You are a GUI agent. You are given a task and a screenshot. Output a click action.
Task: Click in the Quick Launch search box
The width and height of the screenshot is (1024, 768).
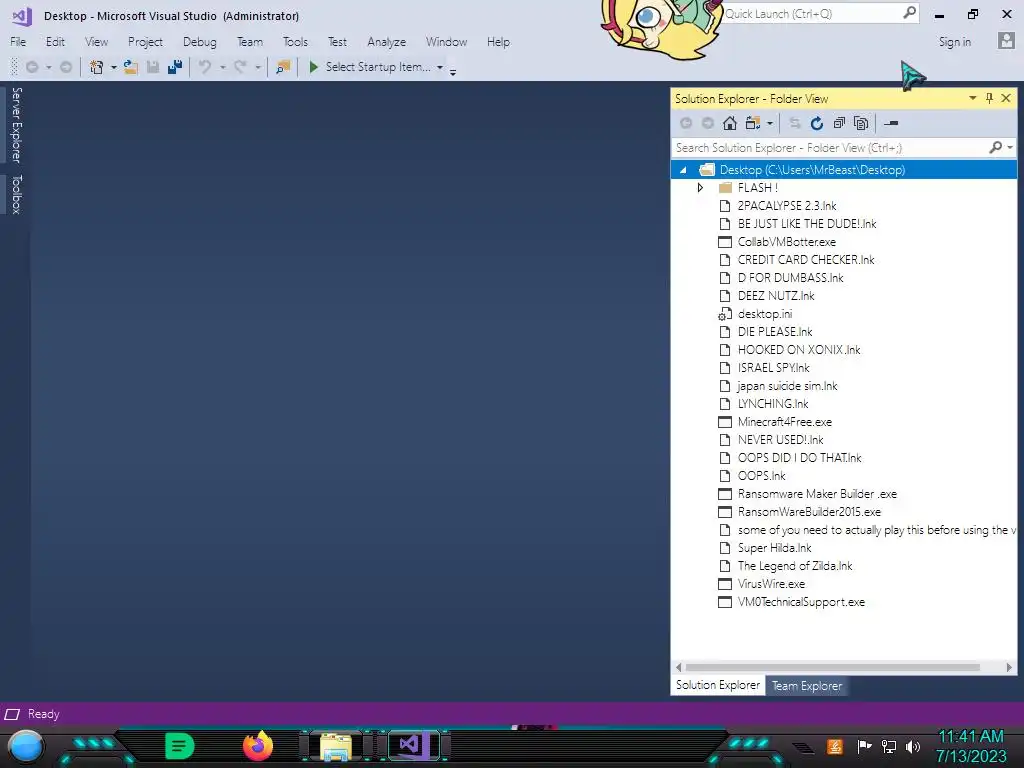tap(812, 13)
